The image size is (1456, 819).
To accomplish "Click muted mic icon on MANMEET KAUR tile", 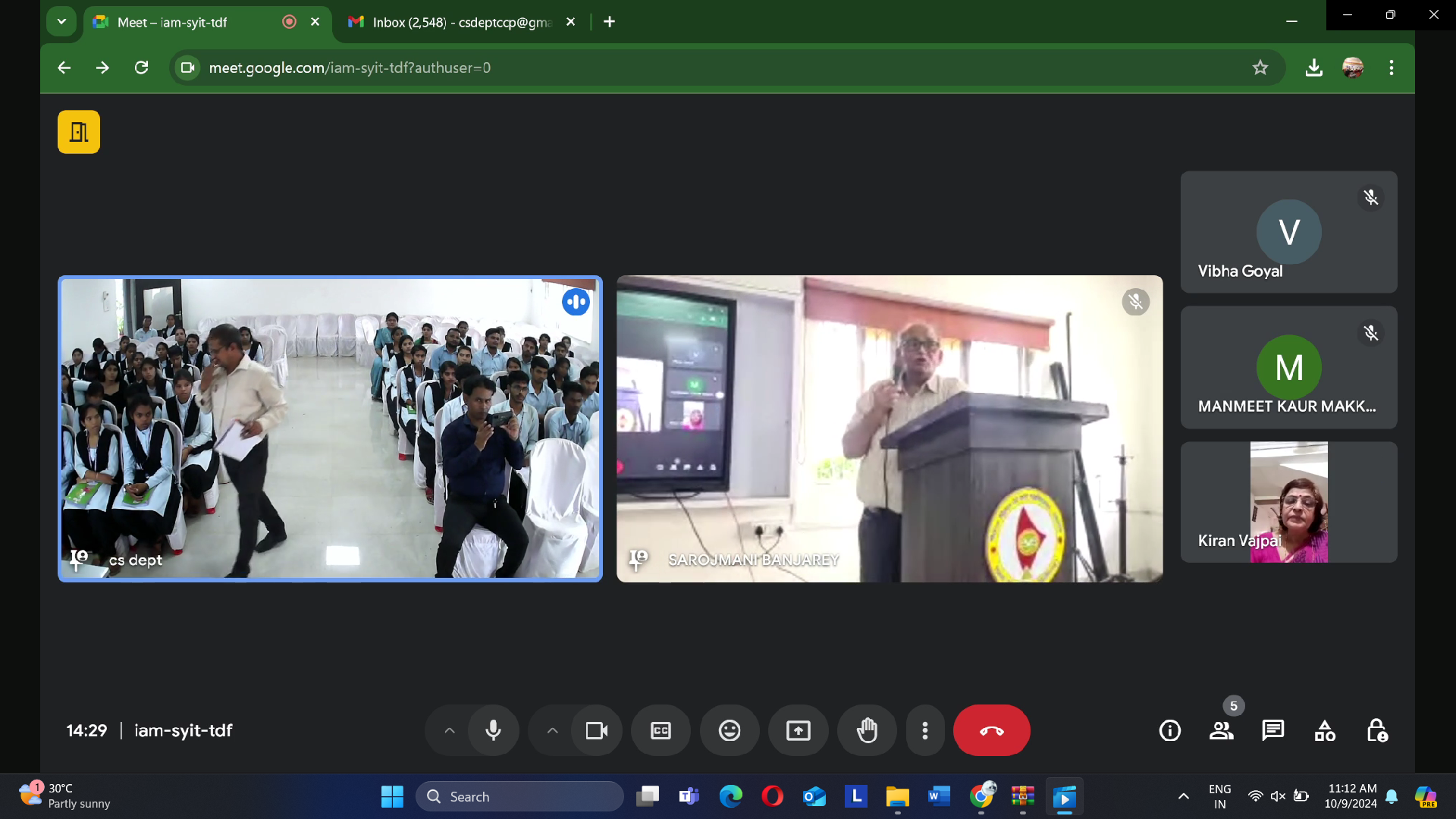I will (1371, 333).
